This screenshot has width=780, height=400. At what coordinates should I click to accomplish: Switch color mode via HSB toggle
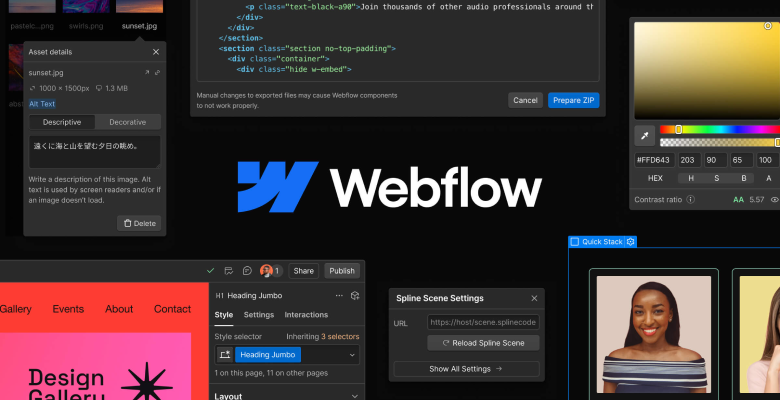point(716,178)
